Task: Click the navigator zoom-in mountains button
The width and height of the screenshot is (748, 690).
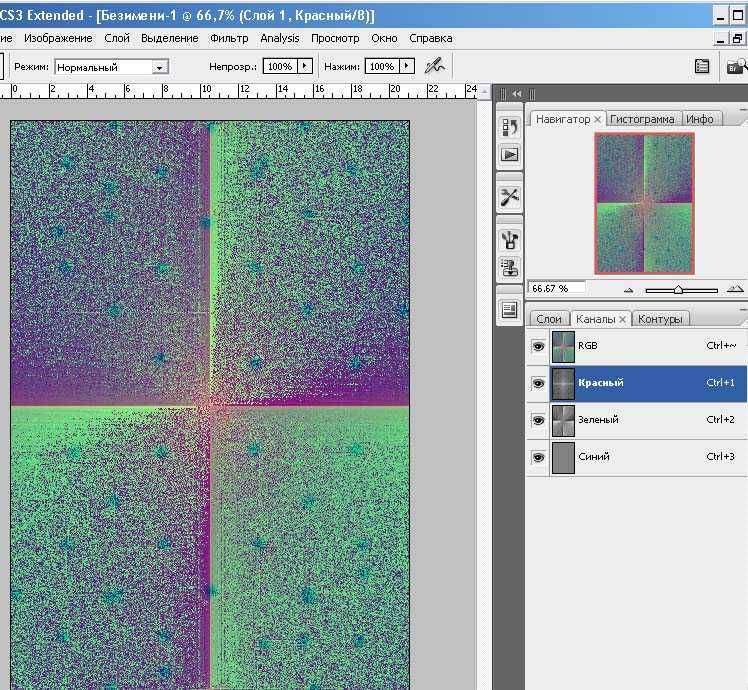Action: click(735, 289)
